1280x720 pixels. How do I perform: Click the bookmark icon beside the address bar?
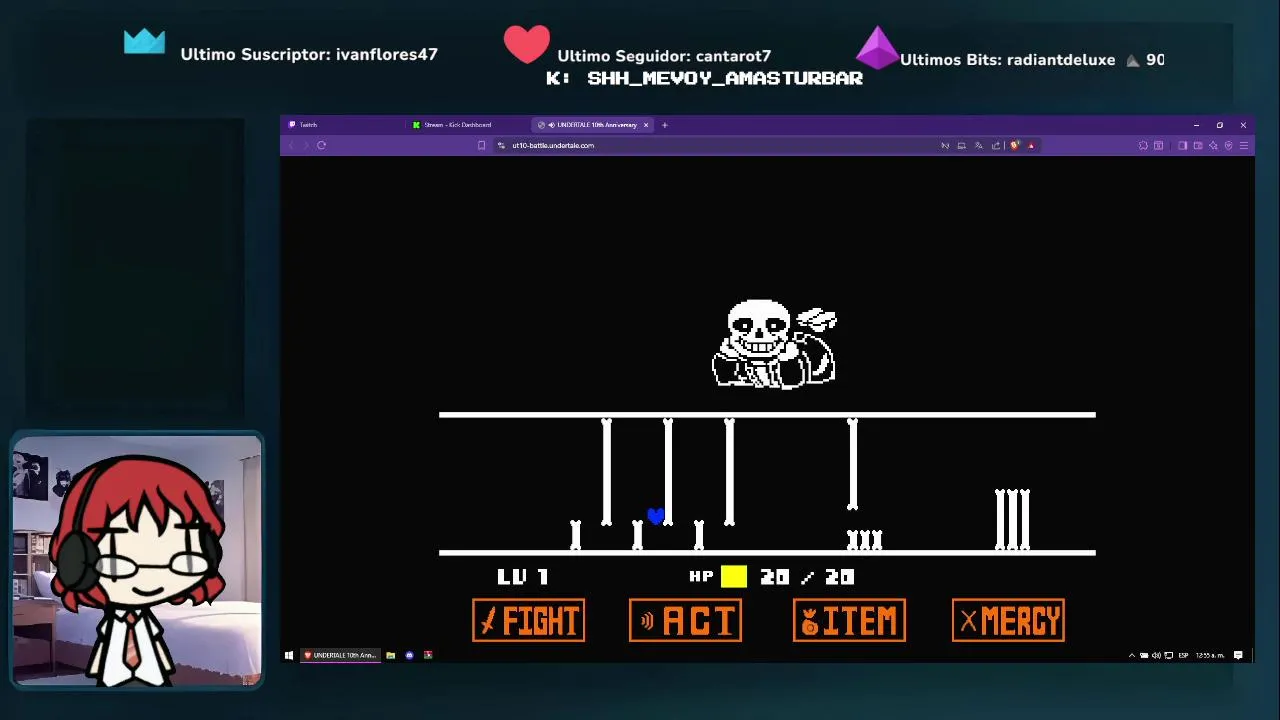[481, 145]
